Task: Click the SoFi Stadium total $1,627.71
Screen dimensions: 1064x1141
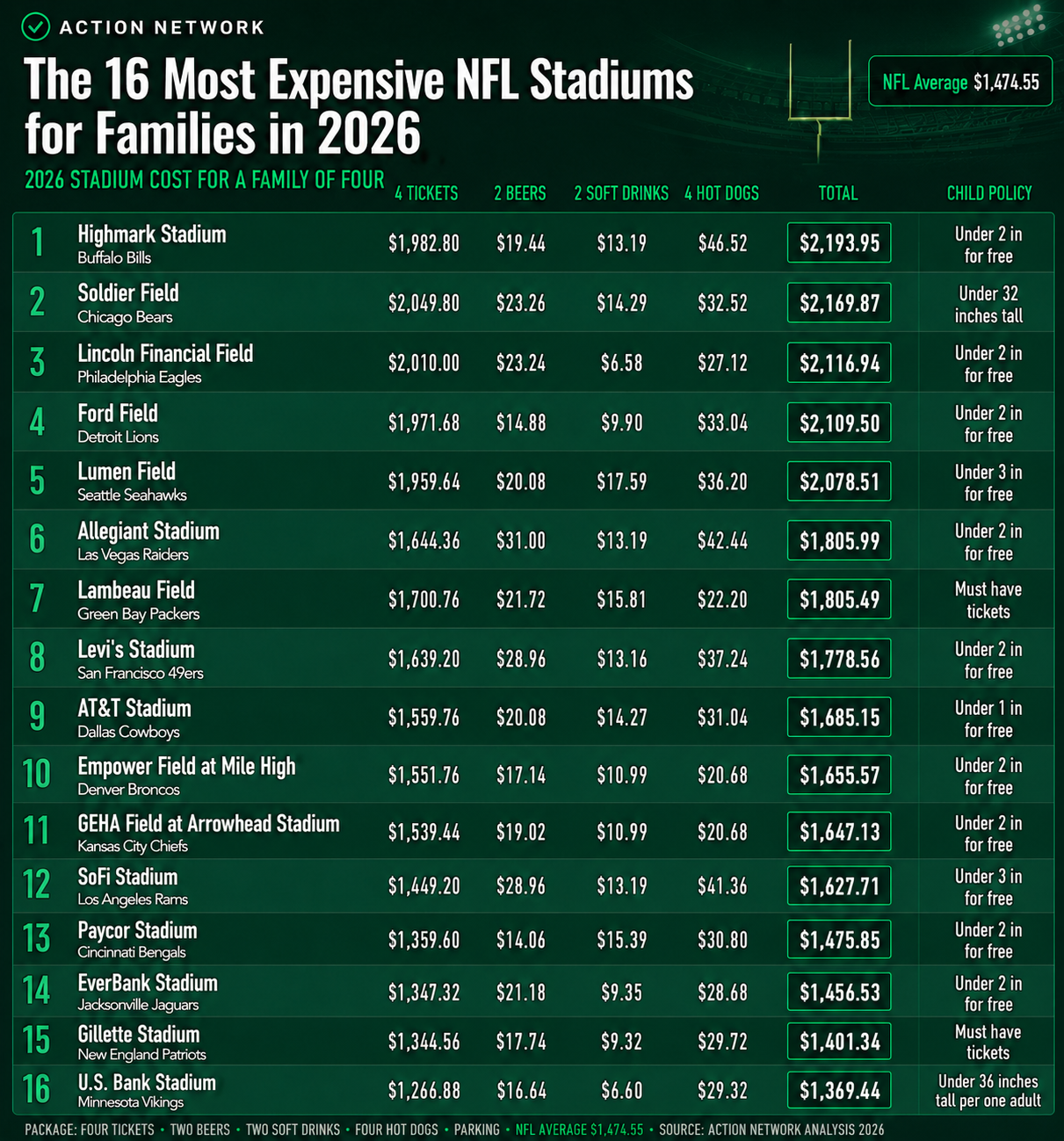Action: point(839,885)
